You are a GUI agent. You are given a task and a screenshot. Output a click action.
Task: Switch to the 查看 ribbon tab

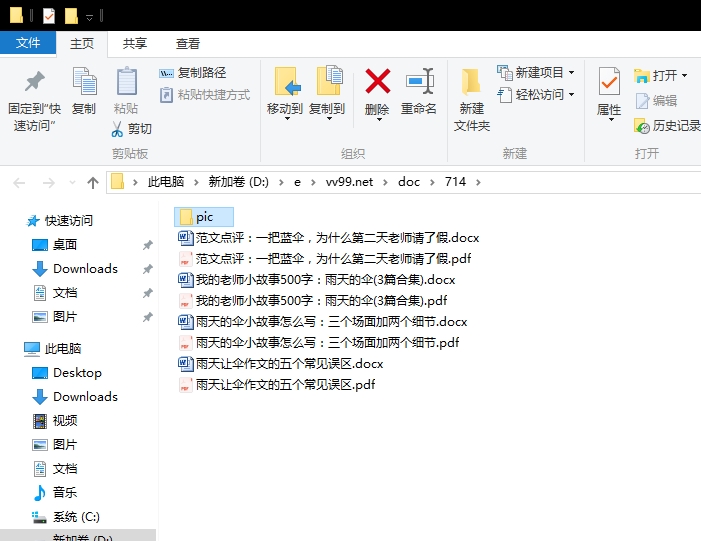[x=187, y=43]
